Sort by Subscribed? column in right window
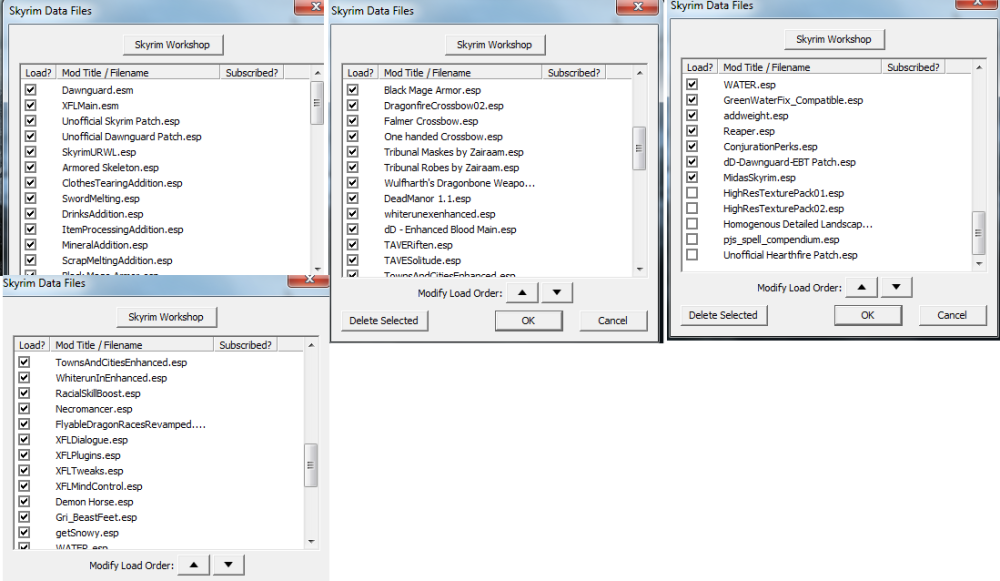The height and width of the screenshot is (581, 1000). (x=913, y=67)
